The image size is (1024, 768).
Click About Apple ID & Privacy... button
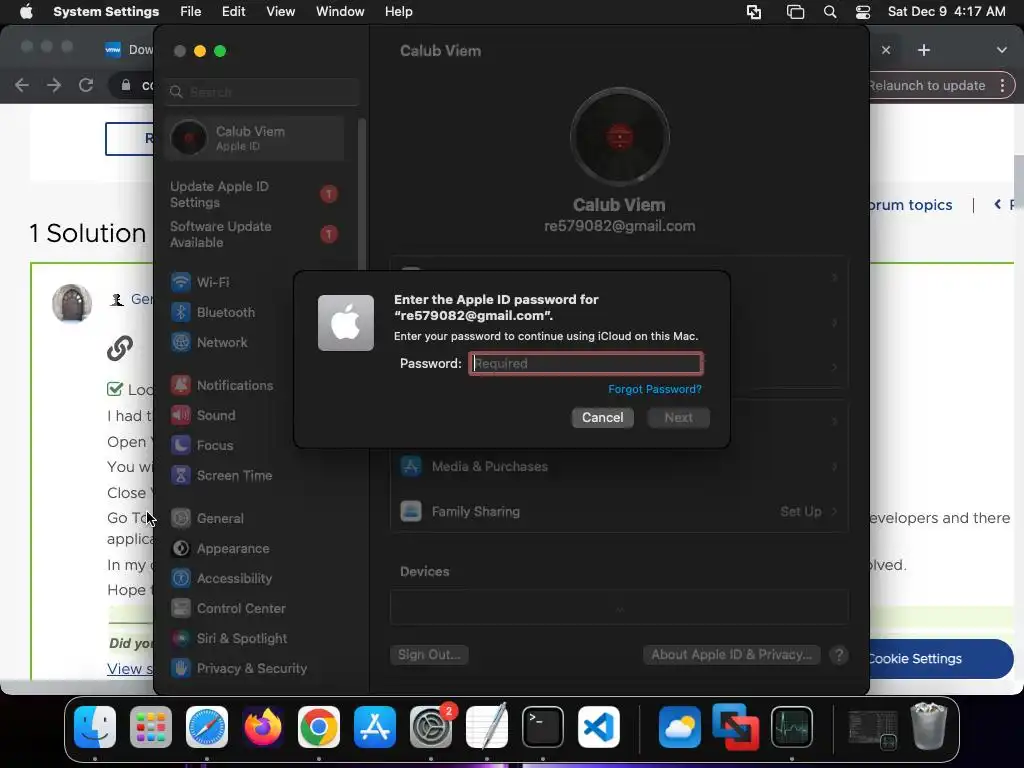tap(731, 654)
